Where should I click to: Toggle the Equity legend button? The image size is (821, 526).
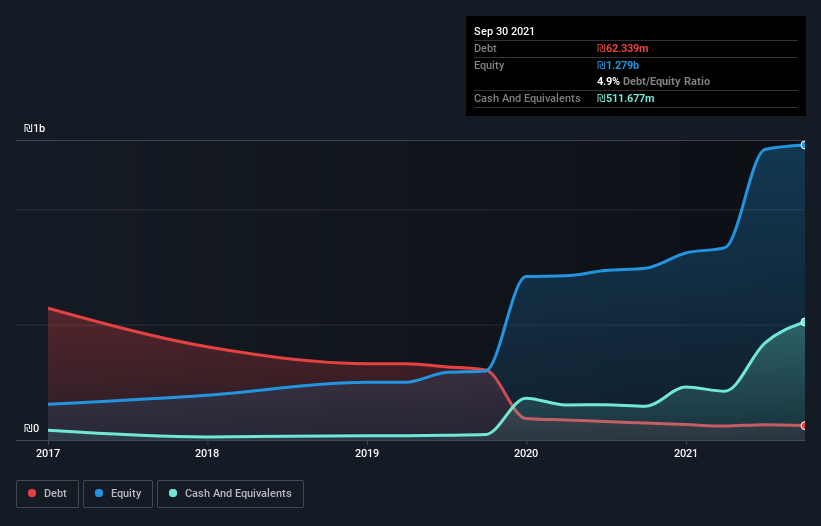click(x=118, y=494)
